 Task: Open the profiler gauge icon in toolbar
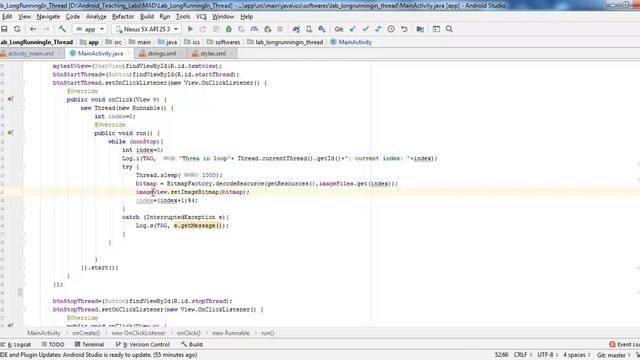coord(254,29)
